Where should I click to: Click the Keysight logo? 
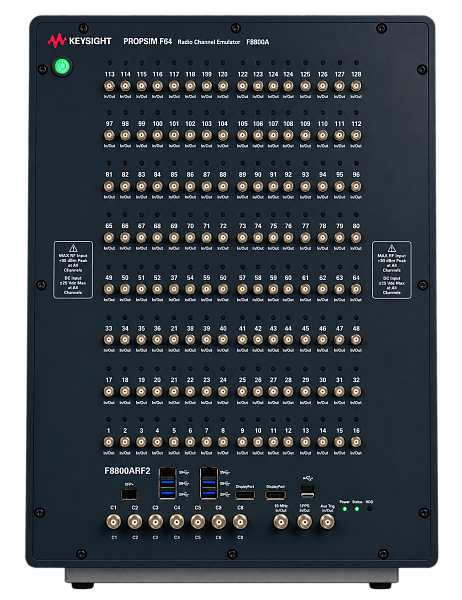80,41
